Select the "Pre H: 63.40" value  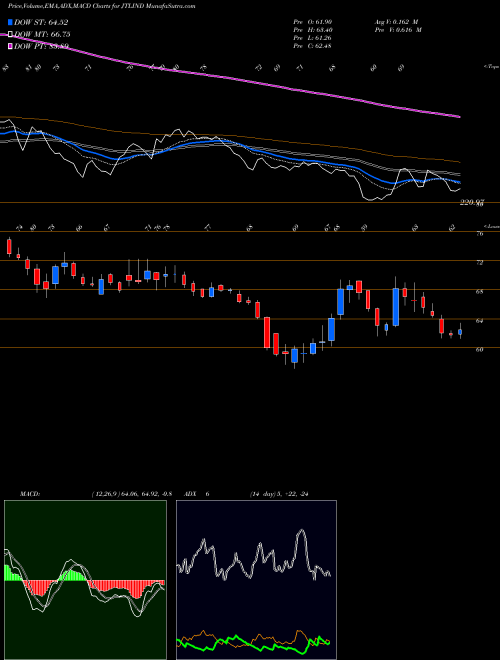314,30
